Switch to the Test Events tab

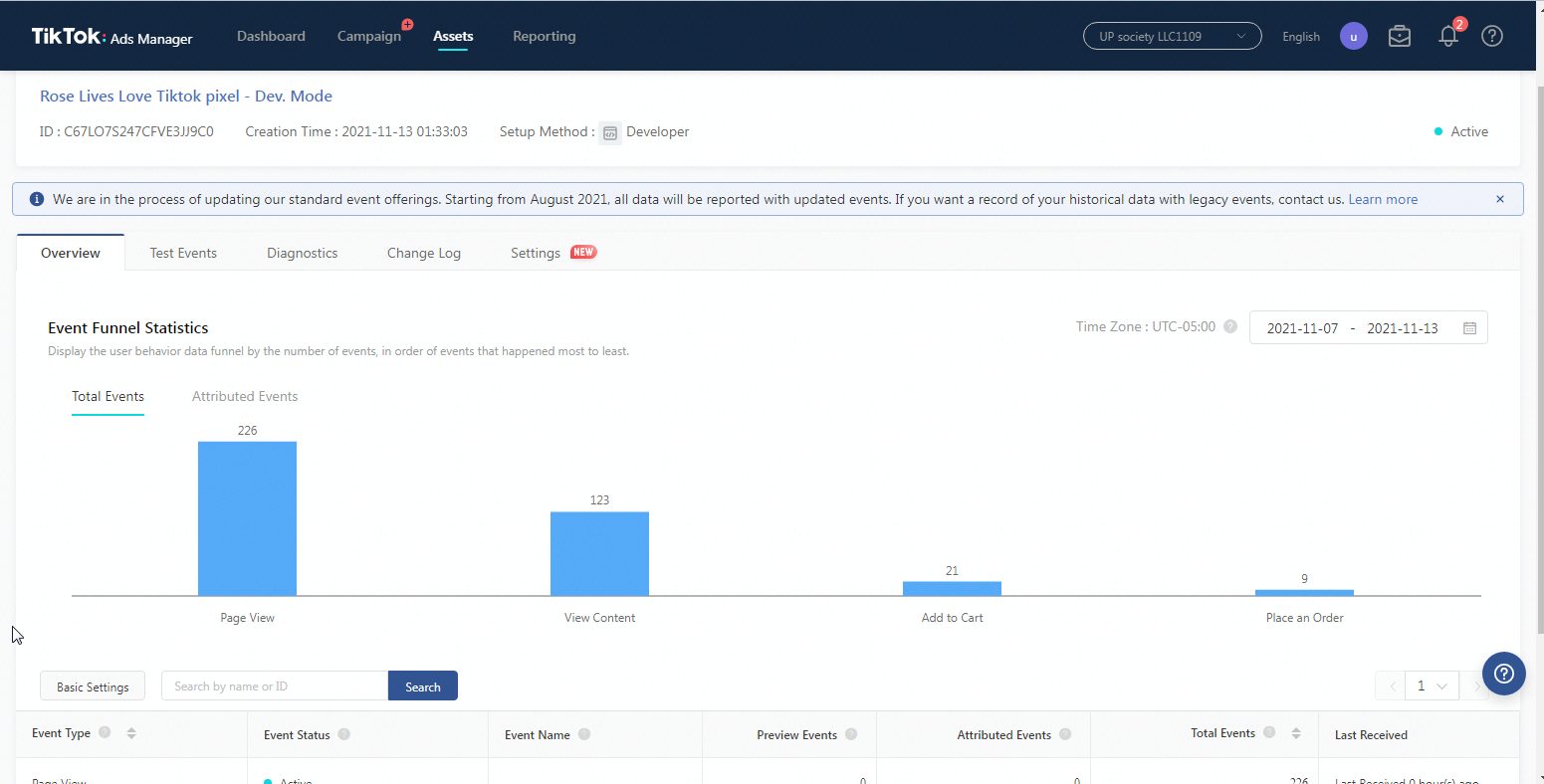pyautogui.click(x=183, y=253)
